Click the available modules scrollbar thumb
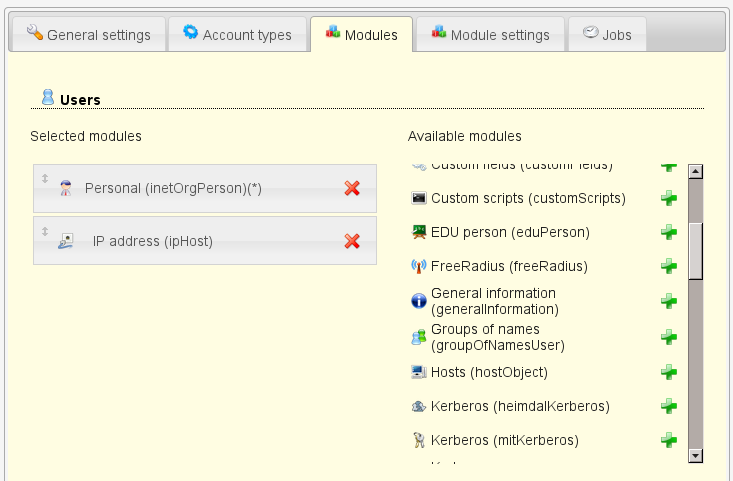This screenshot has width=733, height=481. [x=695, y=250]
